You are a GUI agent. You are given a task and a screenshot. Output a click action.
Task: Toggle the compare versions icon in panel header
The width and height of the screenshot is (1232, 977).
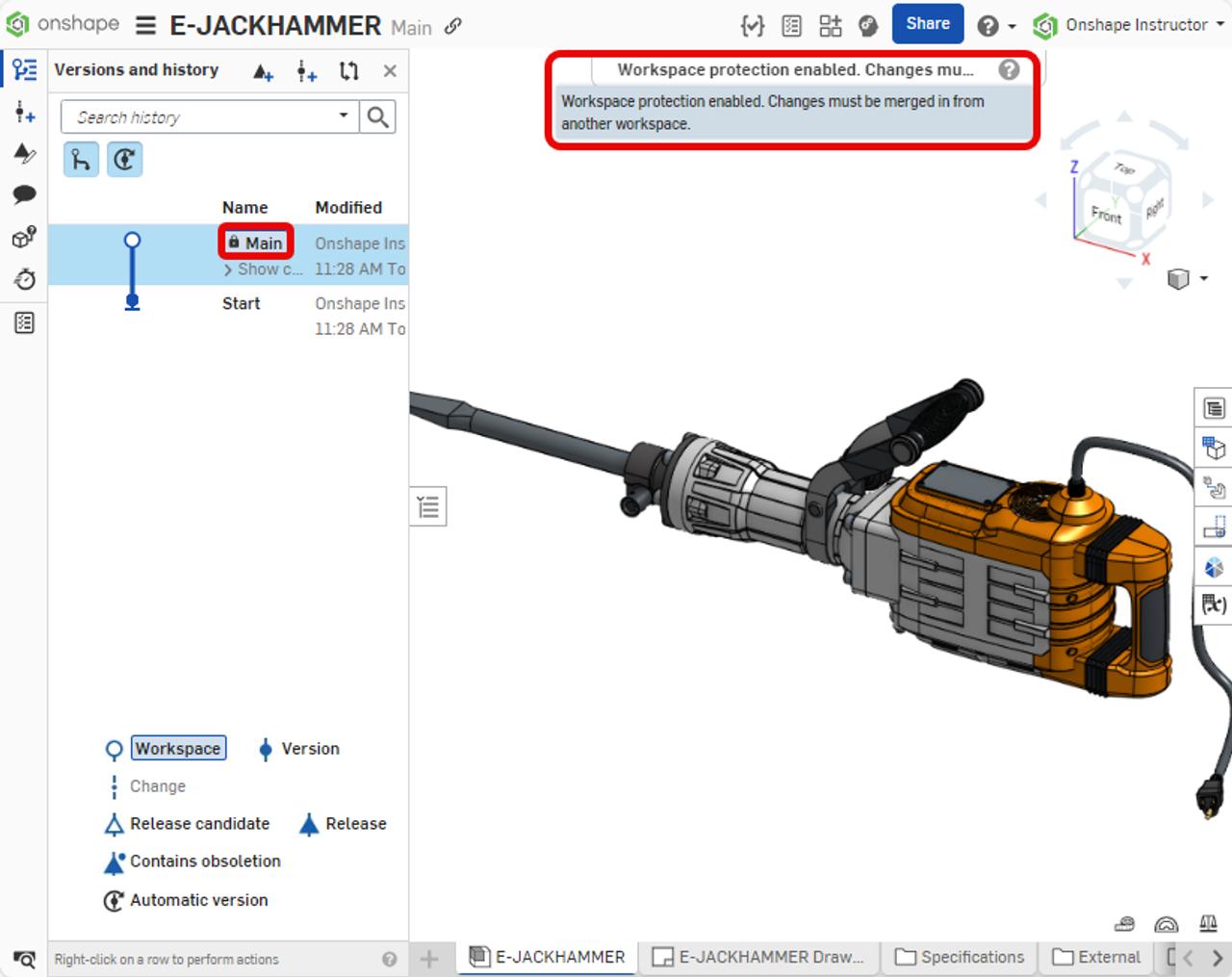pyautogui.click(x=347, y=70)
